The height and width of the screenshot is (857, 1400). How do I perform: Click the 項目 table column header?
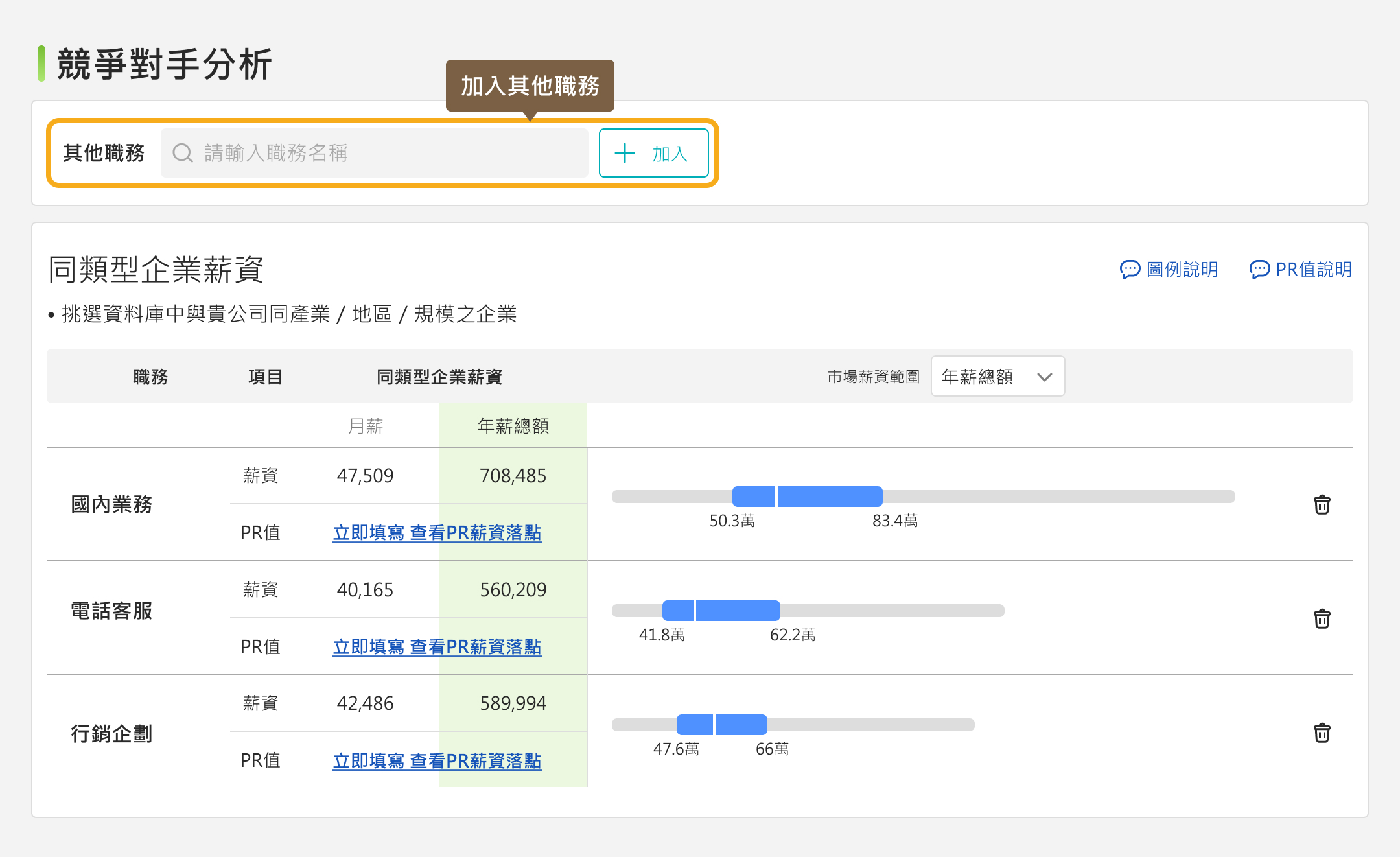[266, 377]
